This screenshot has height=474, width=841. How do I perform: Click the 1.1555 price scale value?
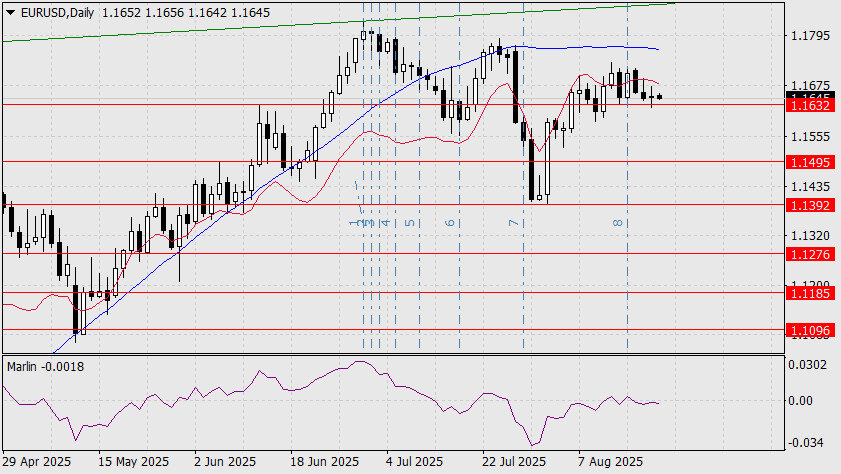coord(810,137)
